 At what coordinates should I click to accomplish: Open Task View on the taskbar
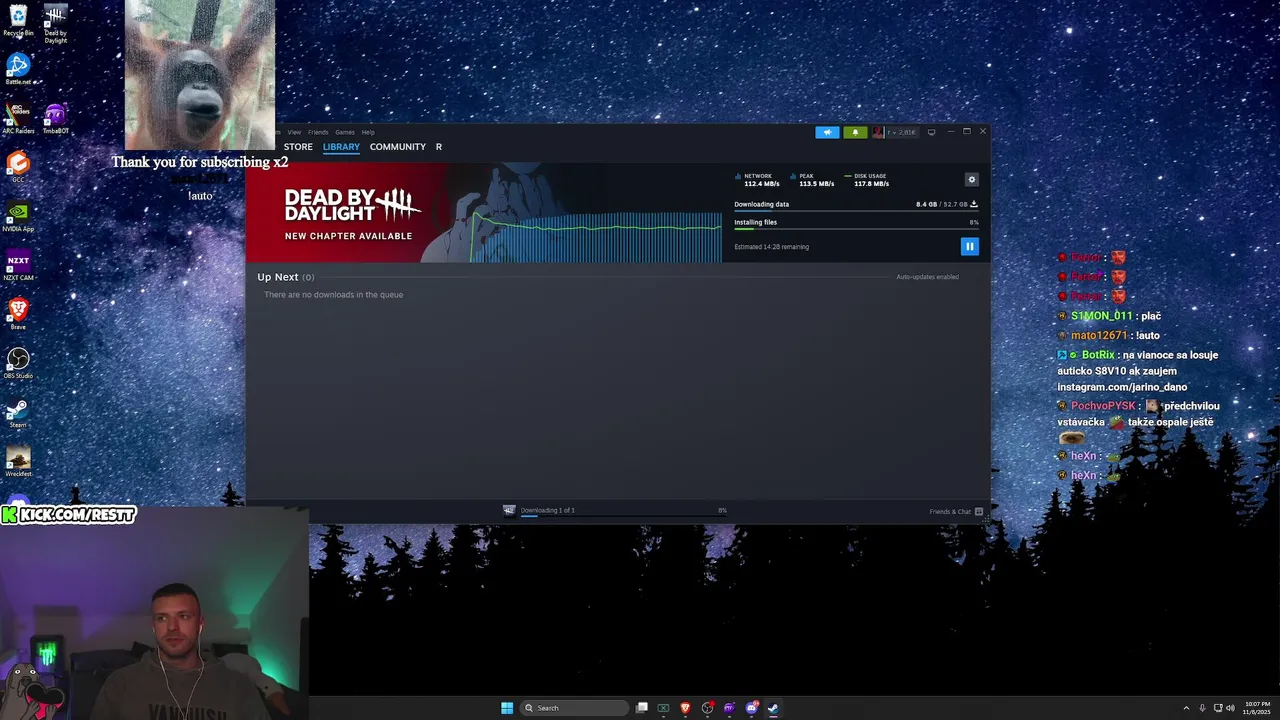pos(642,708)
